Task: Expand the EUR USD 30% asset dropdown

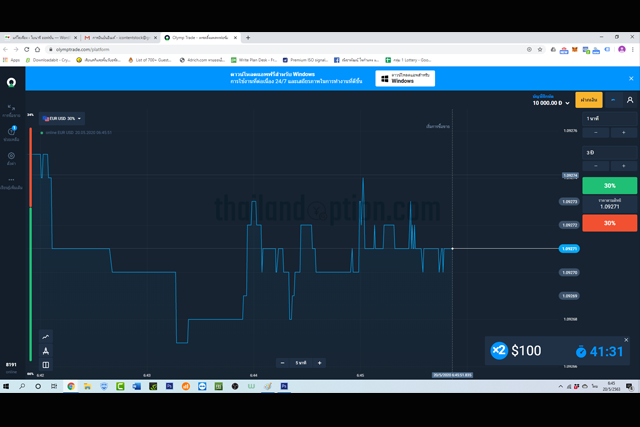Action: [x=62, y=118]
